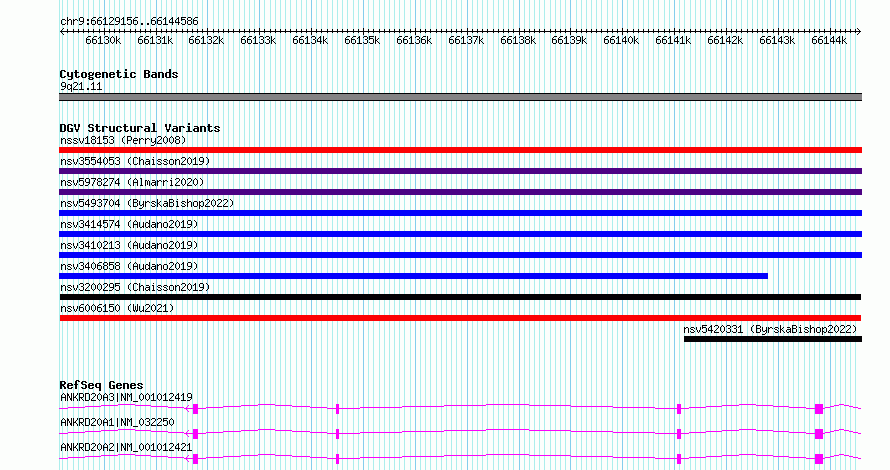Screen dimensions: 890x470
Task: Open gene ANKRD20A2|NM_001012421 label
Action: pos(126,447)
